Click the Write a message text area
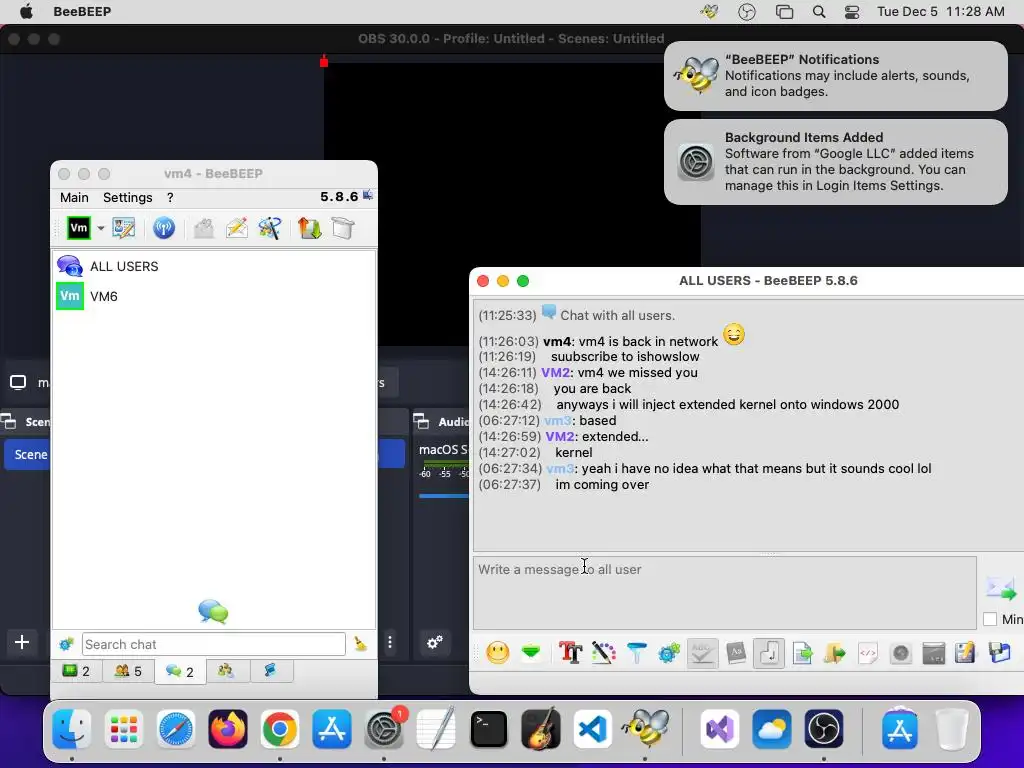1024x768 pixels. point(725,593)
